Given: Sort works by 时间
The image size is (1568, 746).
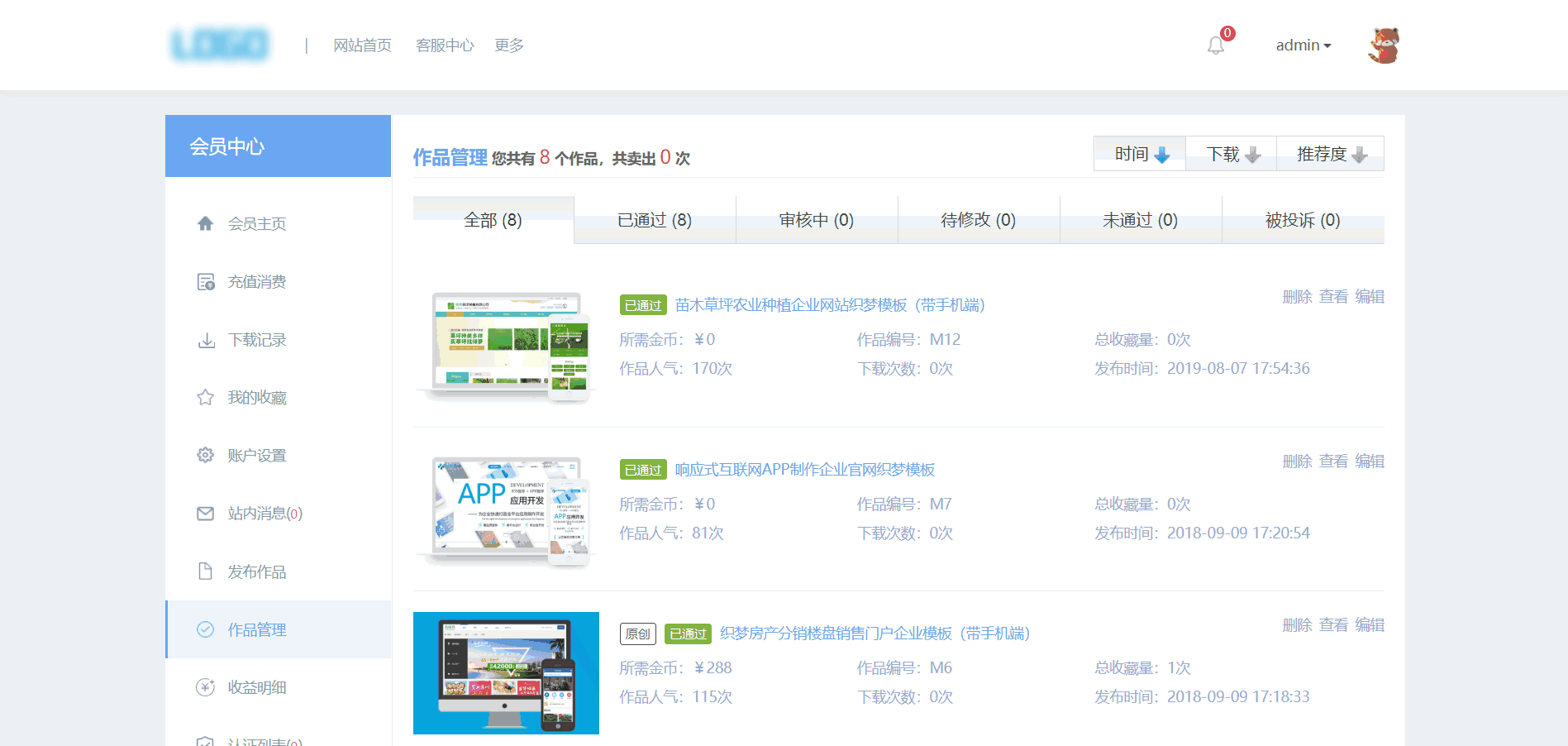Looking at the screenshot, I should click(1140, 154).
